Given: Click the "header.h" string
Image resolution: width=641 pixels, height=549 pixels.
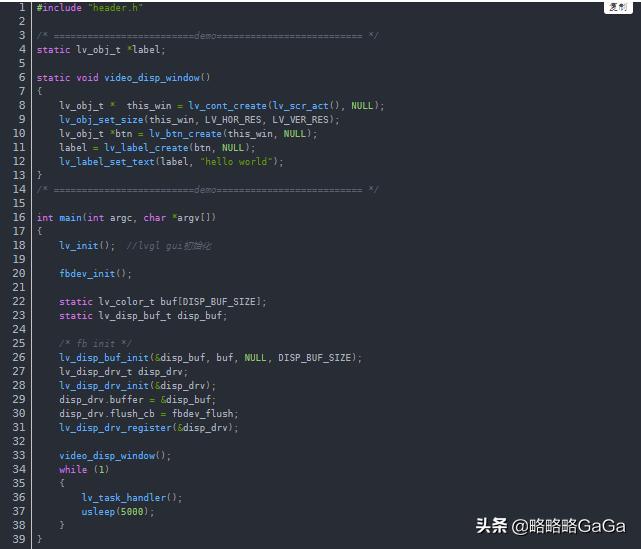Looking at the screenshot, I should [x=115, y=8].
